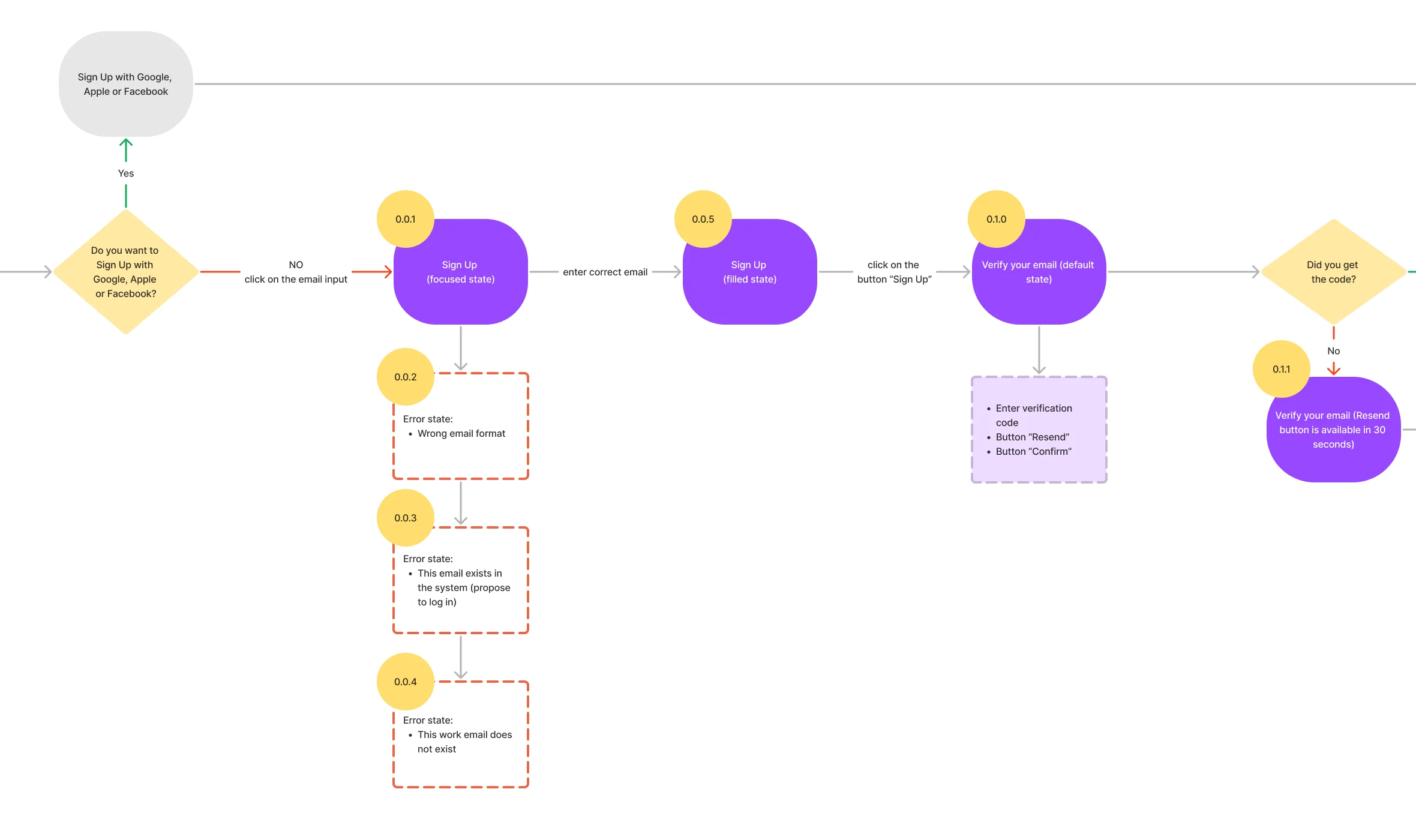
Task: Click the 'NO click on the email input' label
Action: 296,272
